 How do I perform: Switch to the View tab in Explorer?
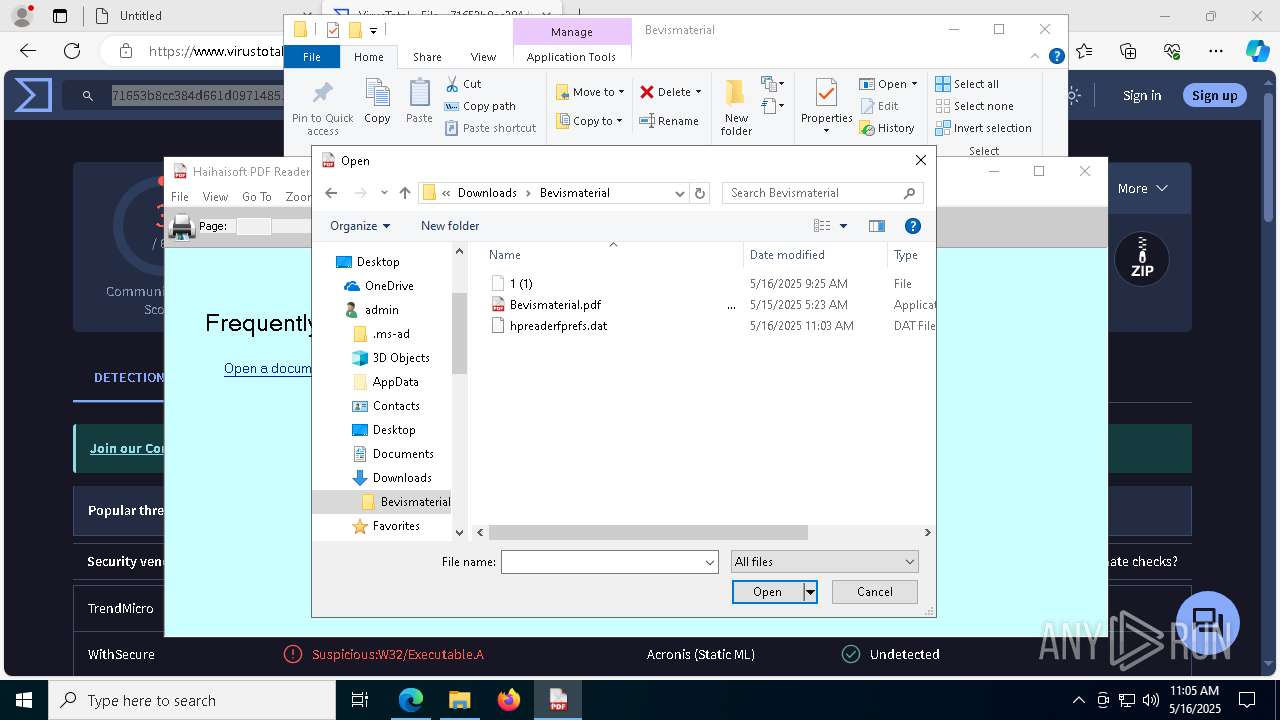pyautogui.click(x=483, y=57)
